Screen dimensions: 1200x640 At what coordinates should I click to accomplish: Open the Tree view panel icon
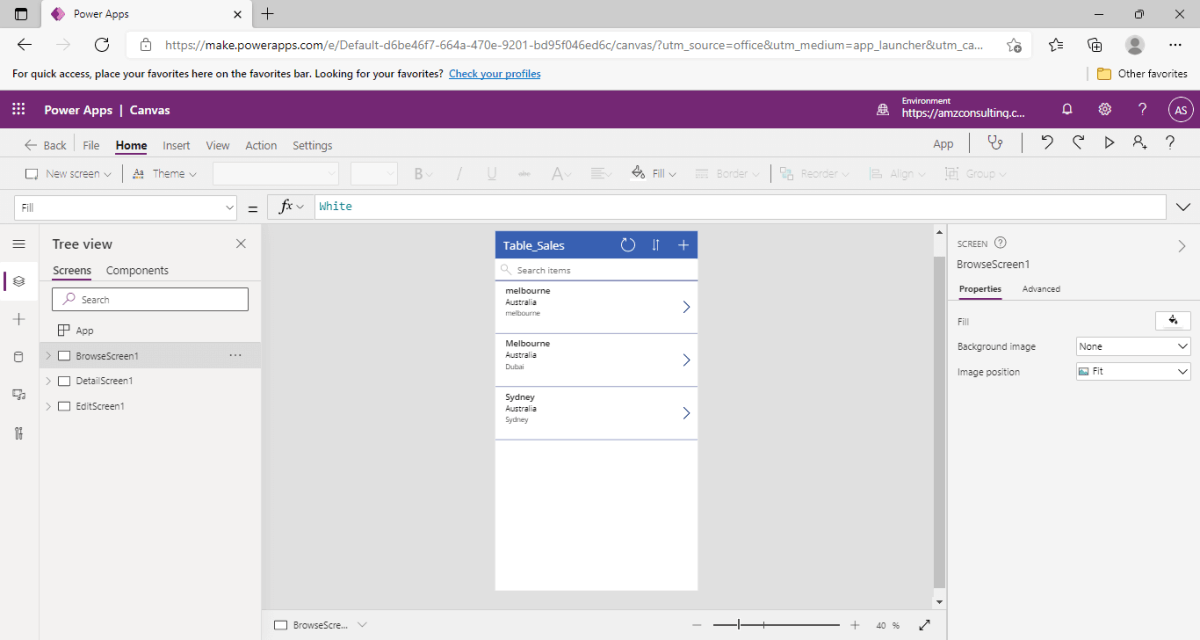click(18, 281)
